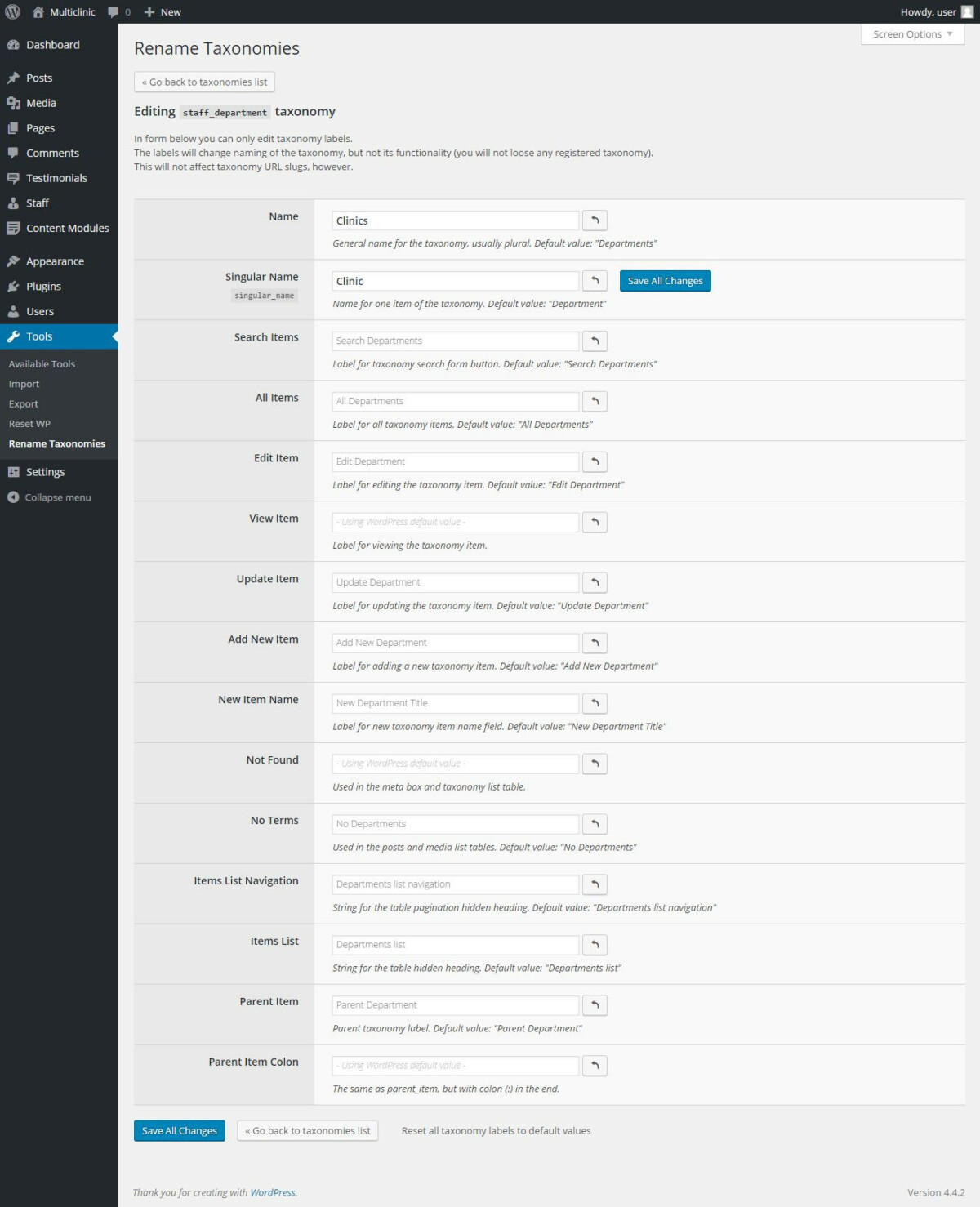Click the Pages sidebar icon
This screenshot has height=1207, width=980.
click(13, 127)
